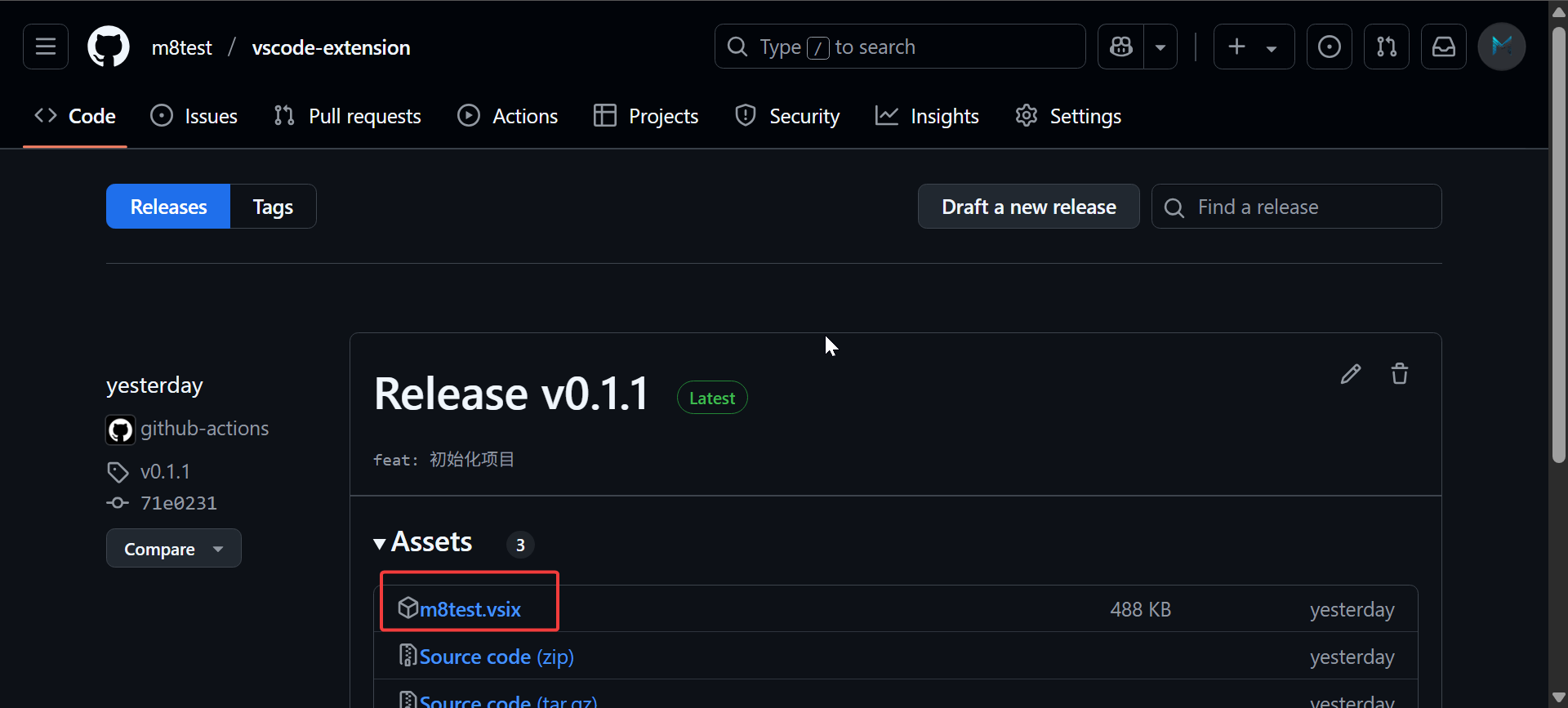The height and width of the screenshot is (708, 1568).
Task: Click the search bar 'Type / to search'
Action: click(900, 47)
